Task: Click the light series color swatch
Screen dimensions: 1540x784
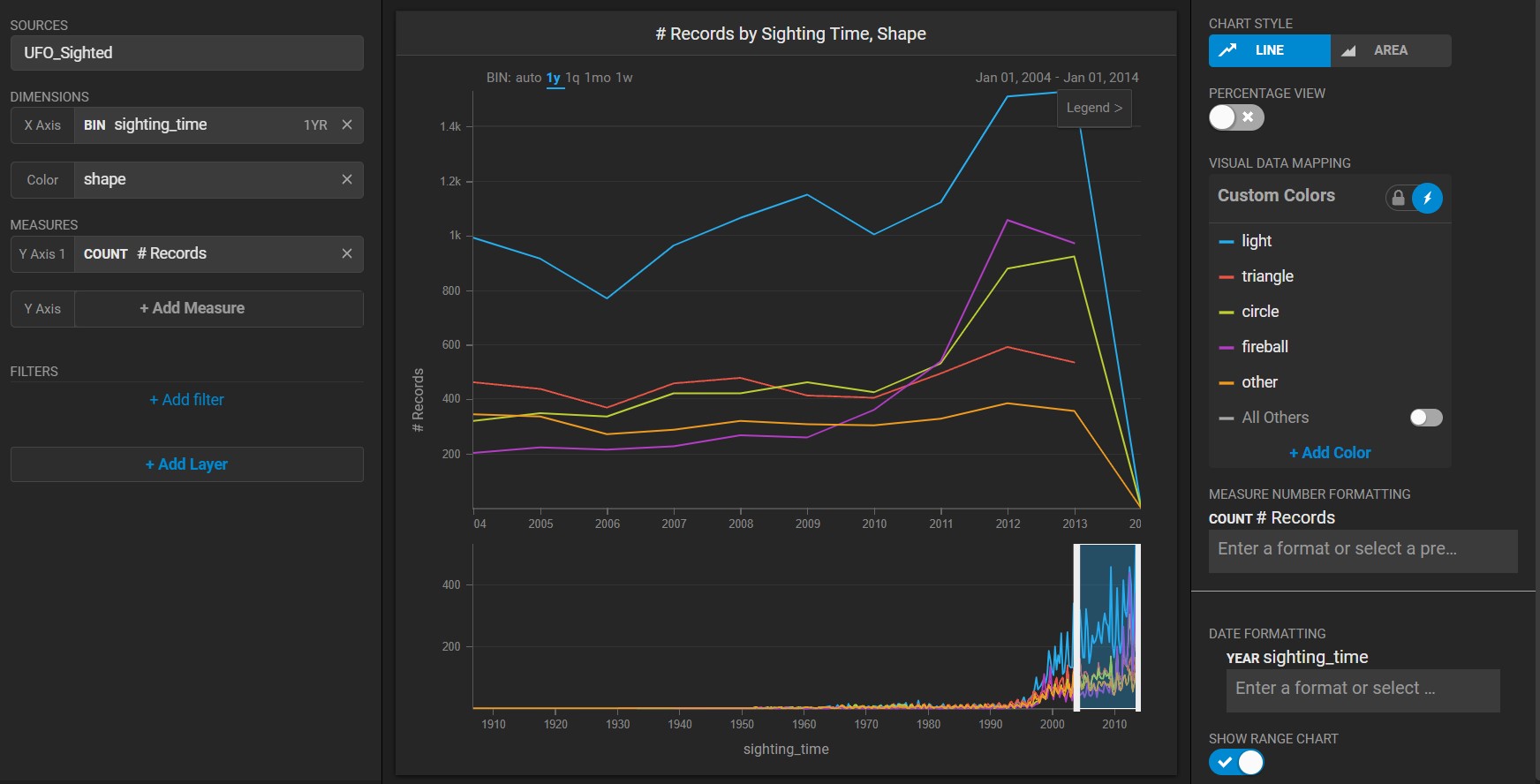Action: (1226, 242)
